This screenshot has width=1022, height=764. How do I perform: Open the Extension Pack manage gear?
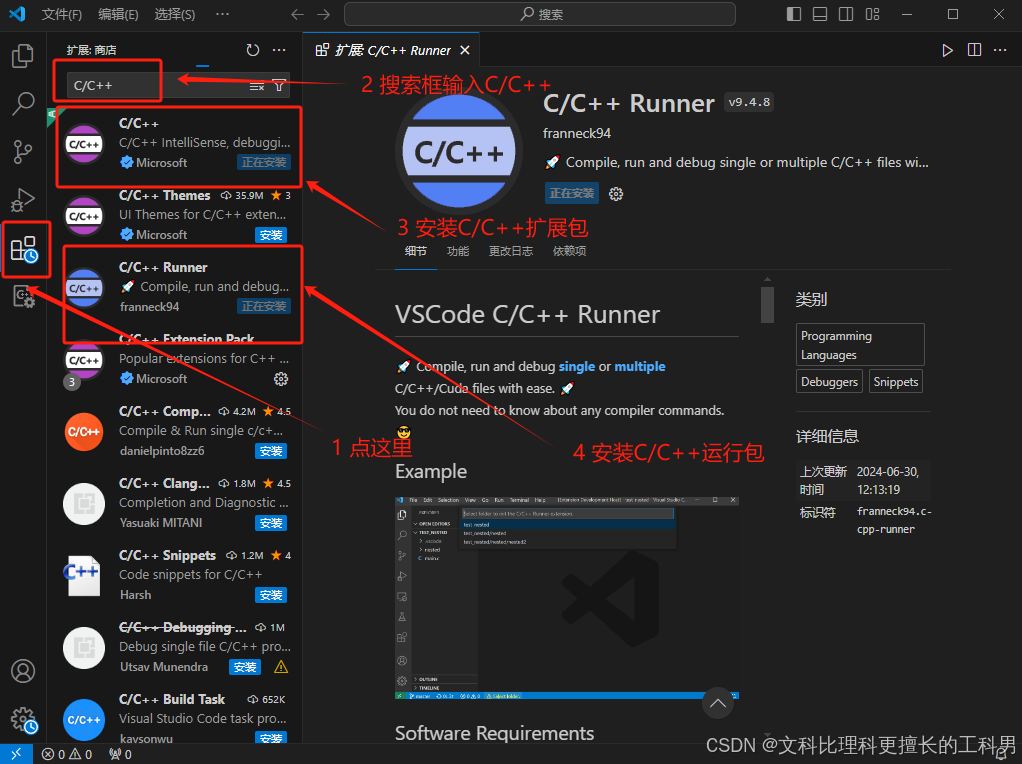(281, 379)
